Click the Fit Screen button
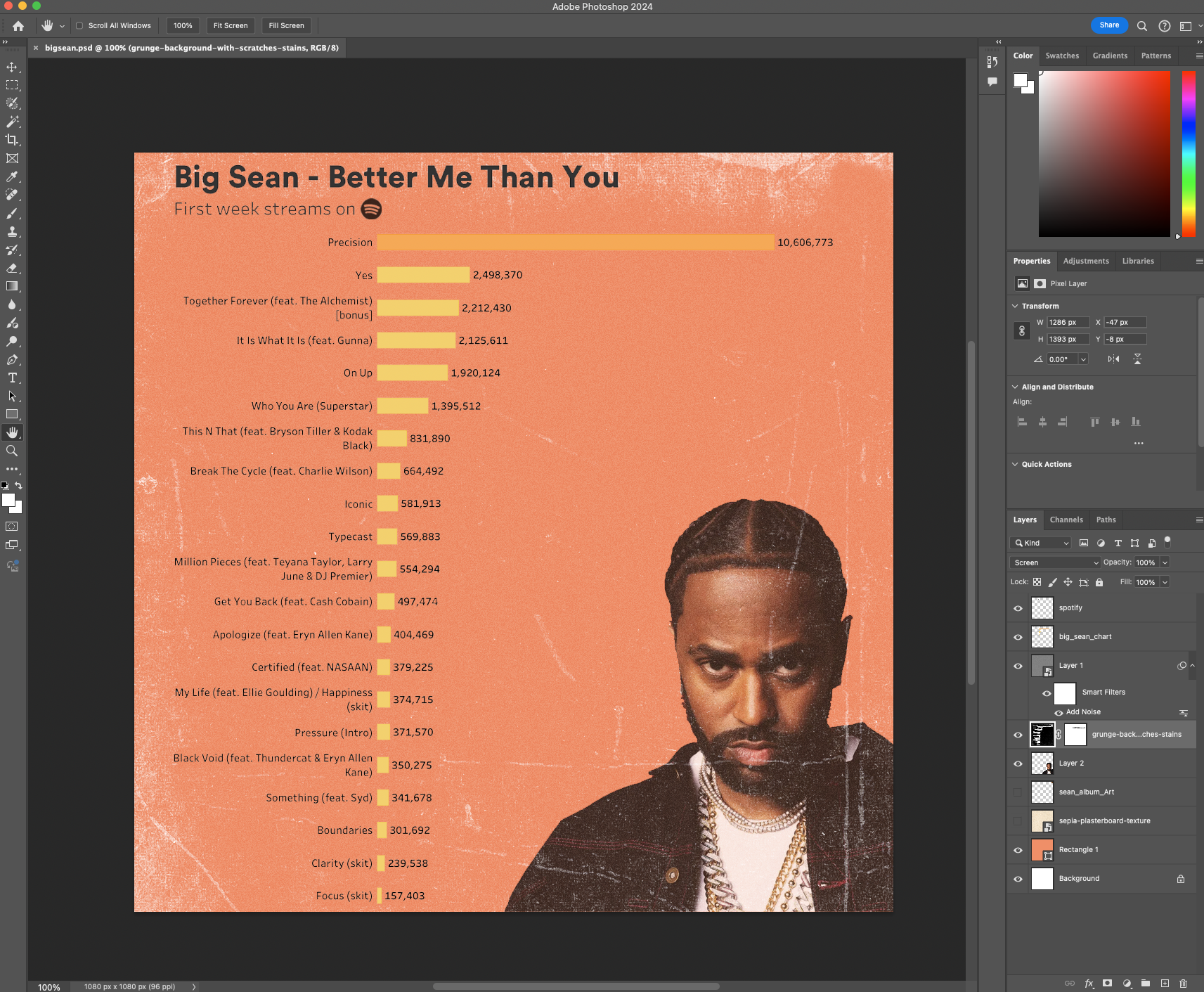The height and width of the screenshot is (992, 1204). tap(231, 26)
